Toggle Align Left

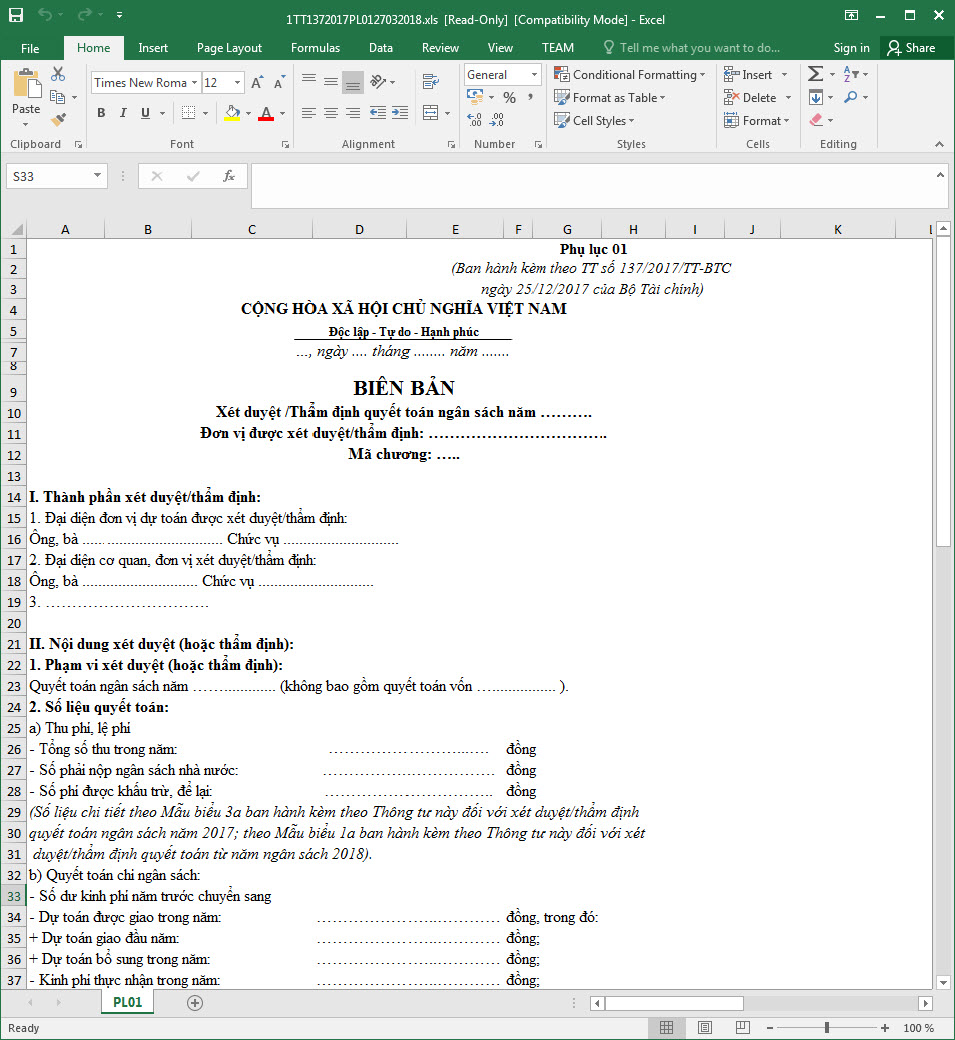click(309, 113)
